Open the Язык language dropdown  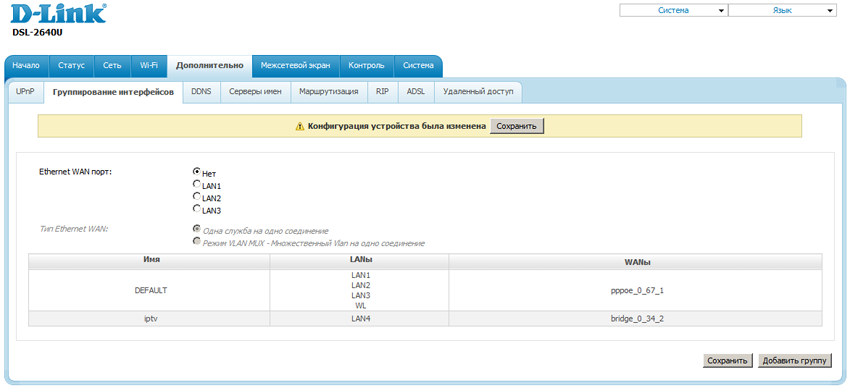[782, 11]
